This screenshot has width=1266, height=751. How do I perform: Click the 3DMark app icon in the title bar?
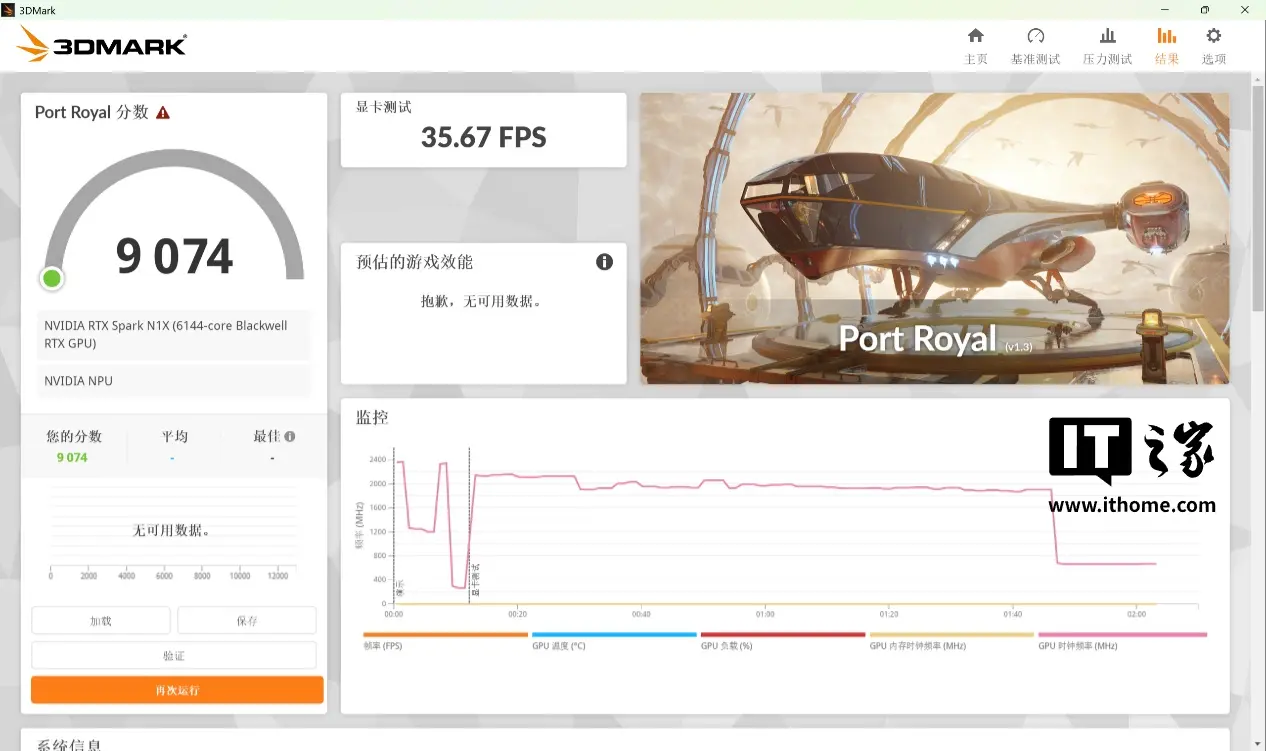pyautogui.click(x=8, y=9)
